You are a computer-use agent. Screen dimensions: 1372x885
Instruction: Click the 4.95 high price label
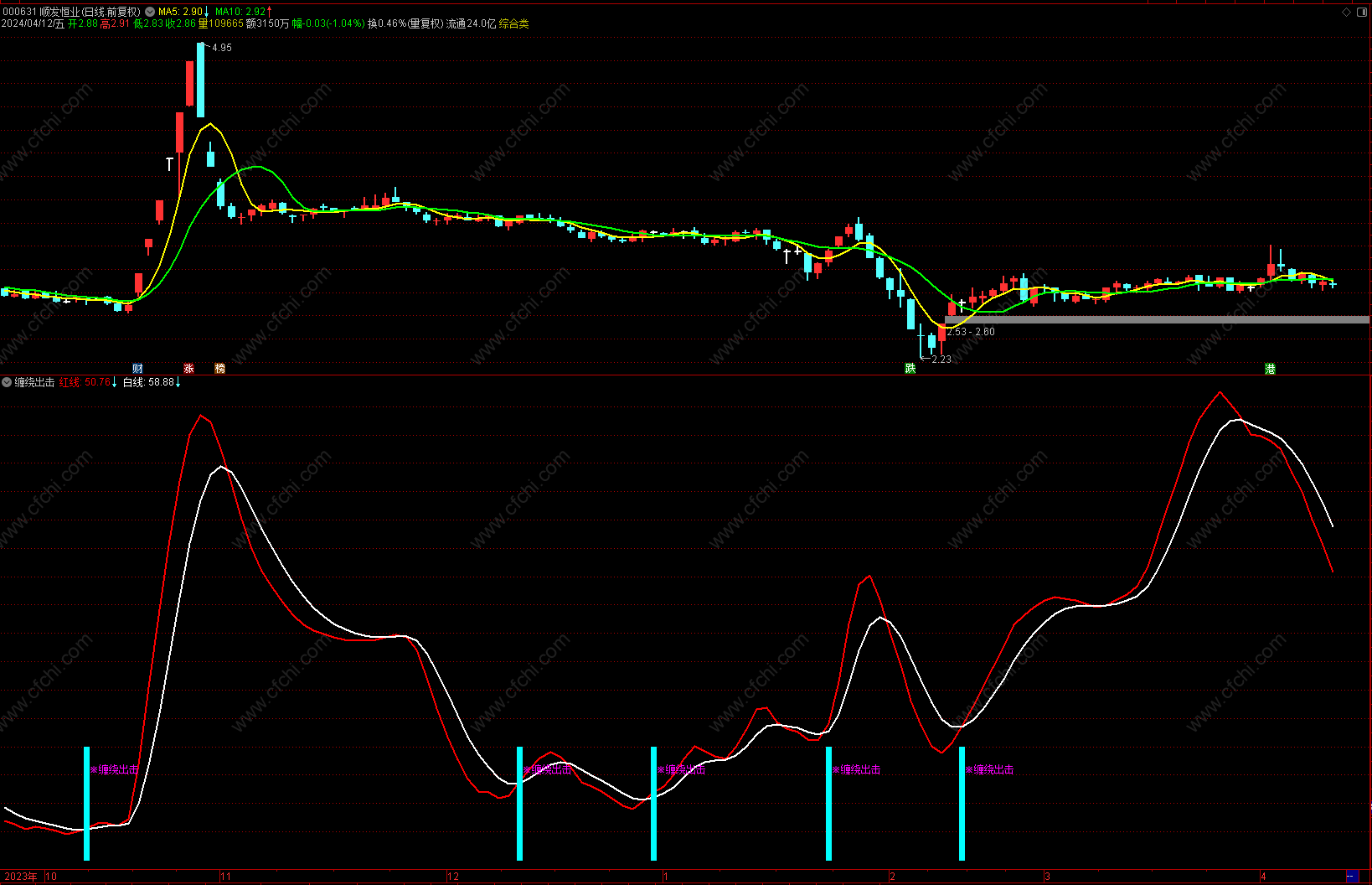(x=222, y=48)
